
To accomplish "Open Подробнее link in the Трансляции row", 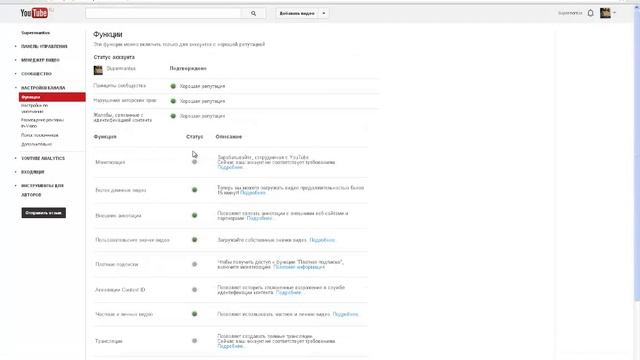I will tap(230, 346).
